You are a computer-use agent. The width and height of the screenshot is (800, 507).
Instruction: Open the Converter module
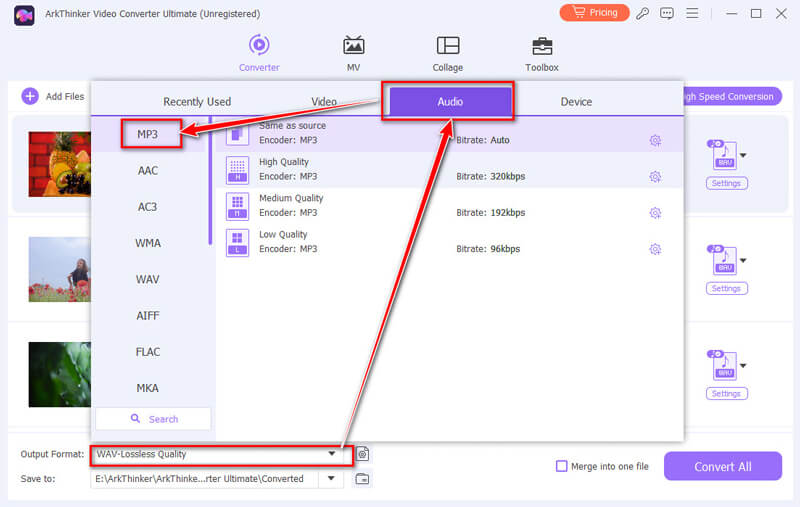tap(259, 53)
